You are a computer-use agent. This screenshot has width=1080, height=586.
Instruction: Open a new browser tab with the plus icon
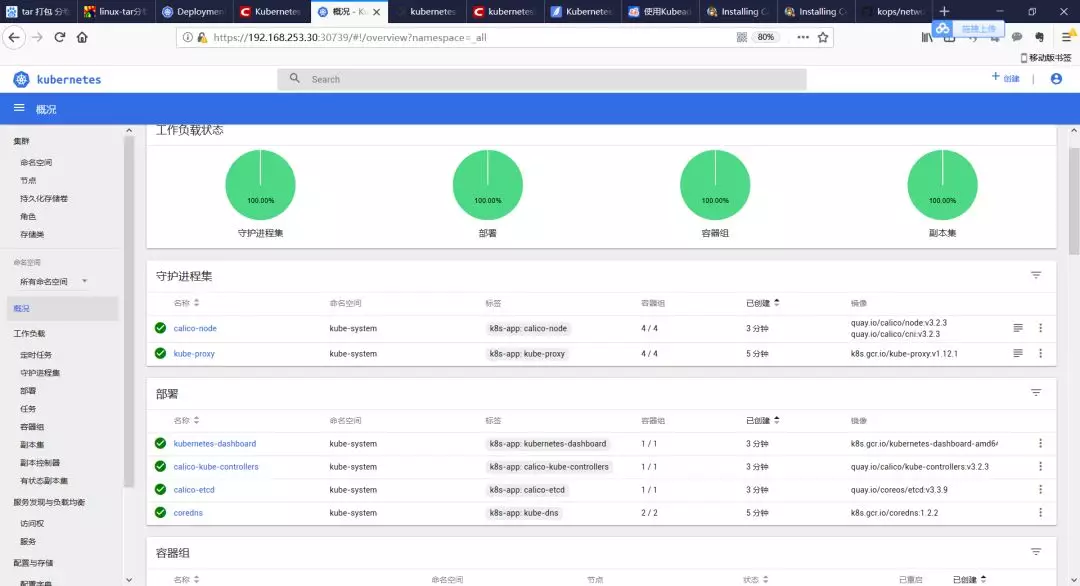(x=944, y=11)
